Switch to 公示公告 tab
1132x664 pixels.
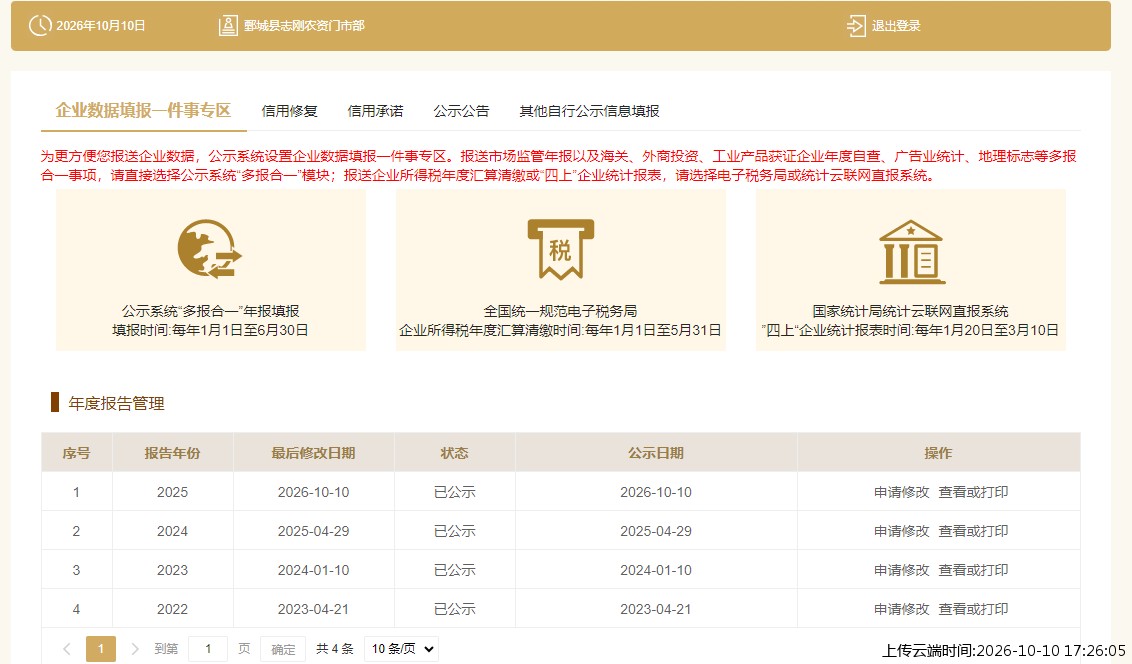click(x=461, y=111)
